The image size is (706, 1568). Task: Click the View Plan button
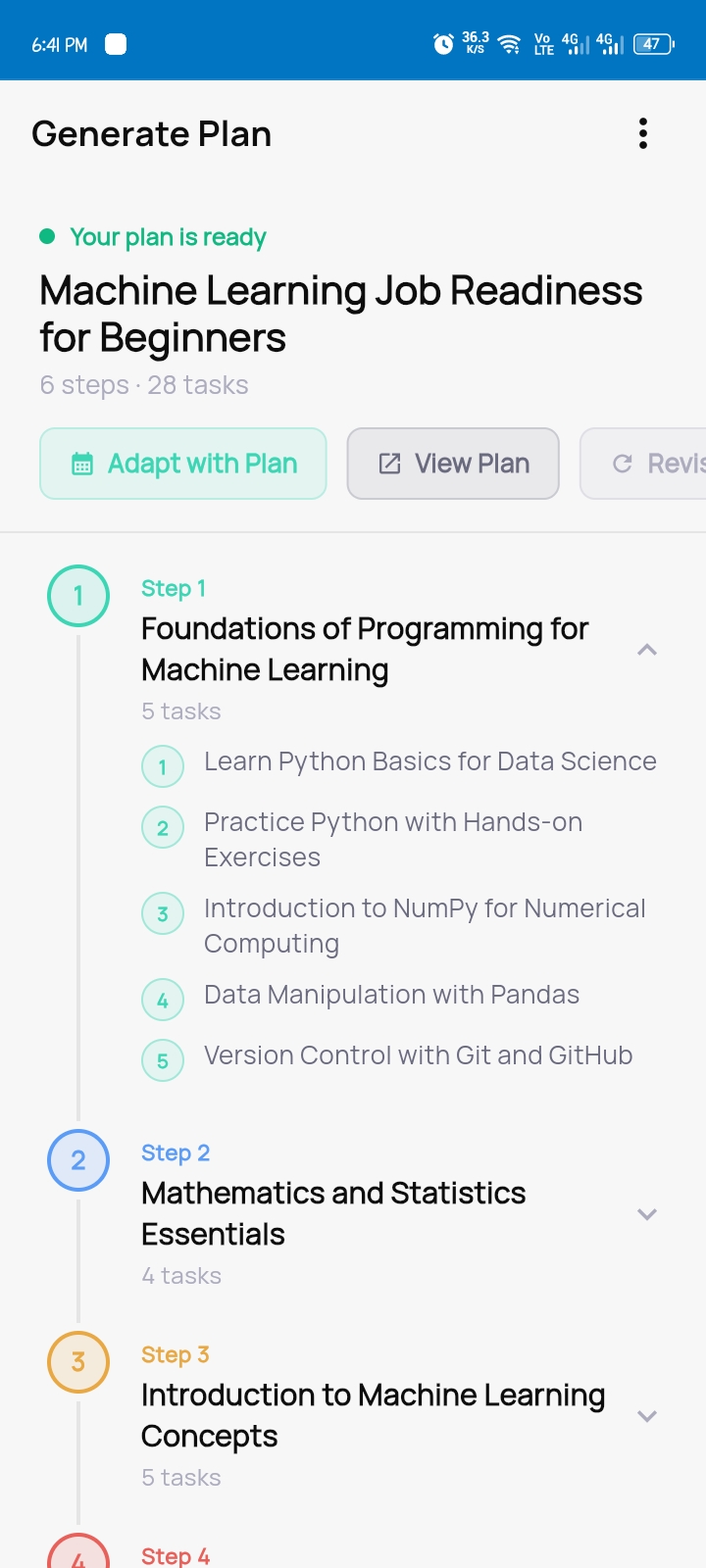point(453,464)
